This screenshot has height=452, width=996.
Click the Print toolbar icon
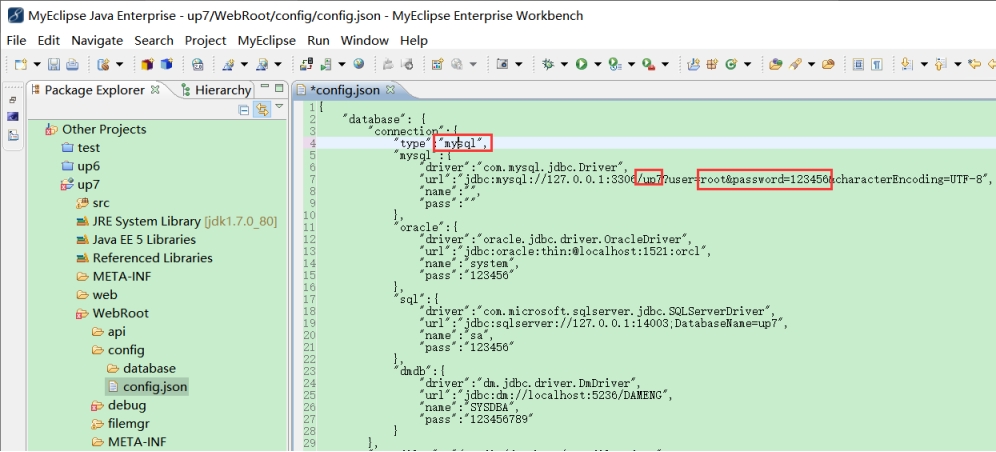[x=72, y=64]
